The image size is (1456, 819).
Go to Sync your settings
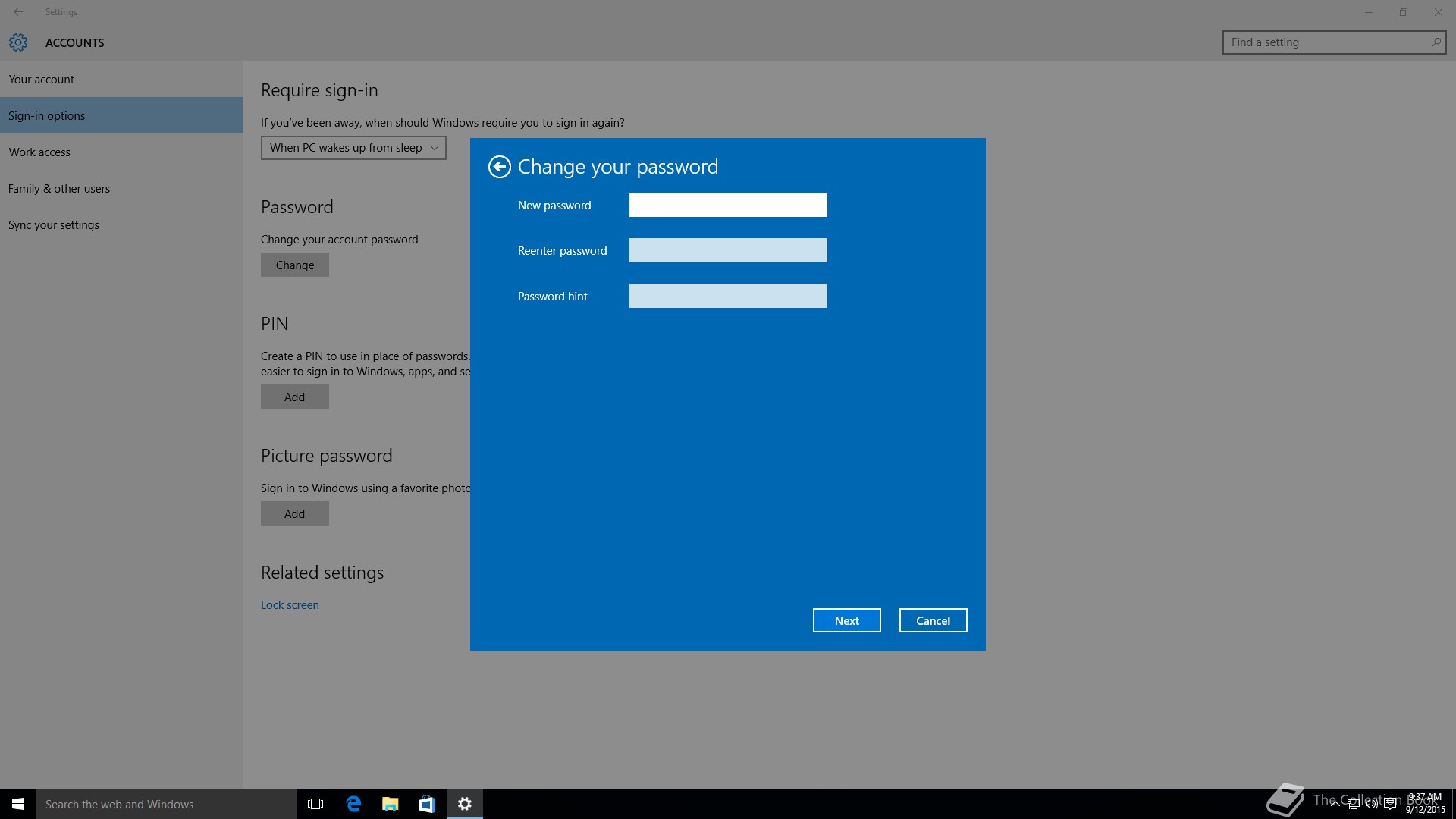click(x=54, y=225)
